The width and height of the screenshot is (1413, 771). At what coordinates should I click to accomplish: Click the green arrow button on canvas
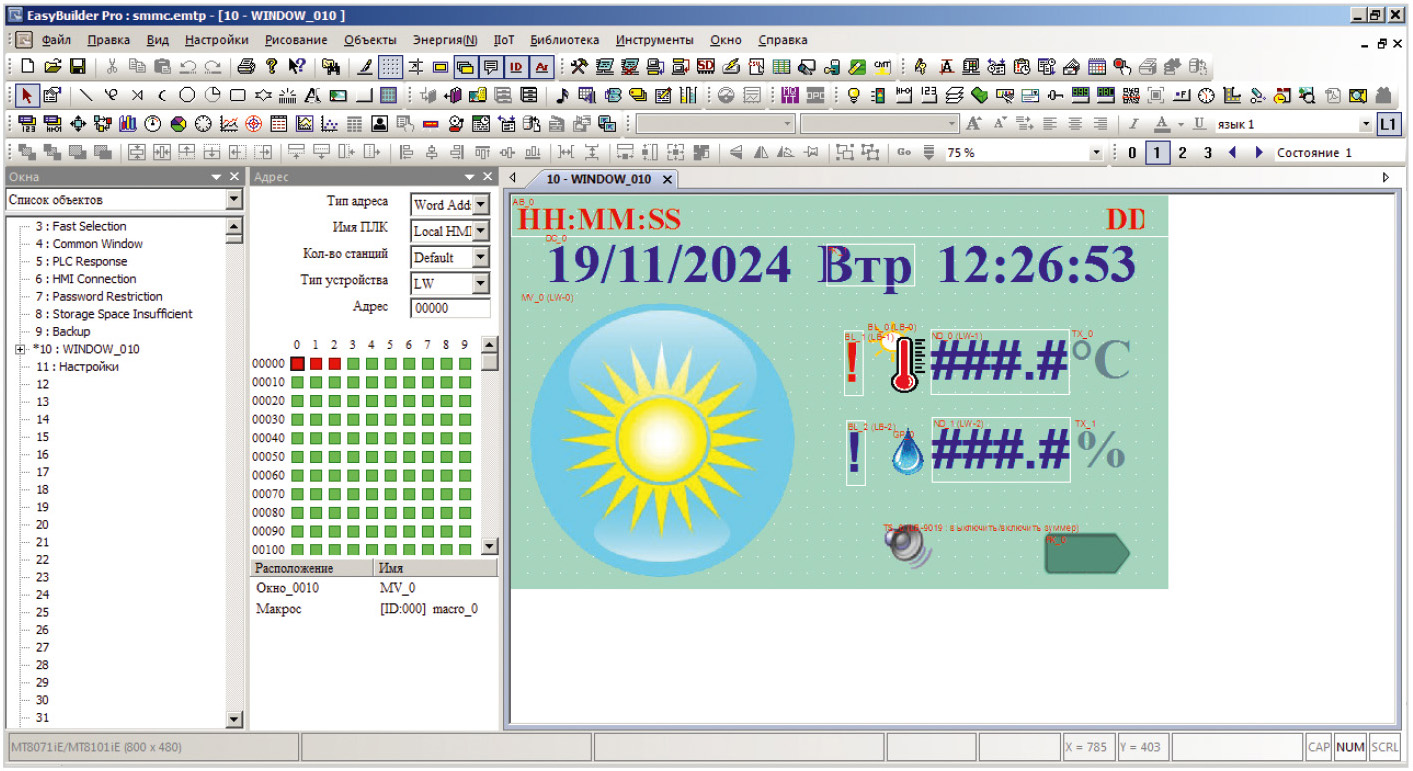click(x=1086, y=553)
